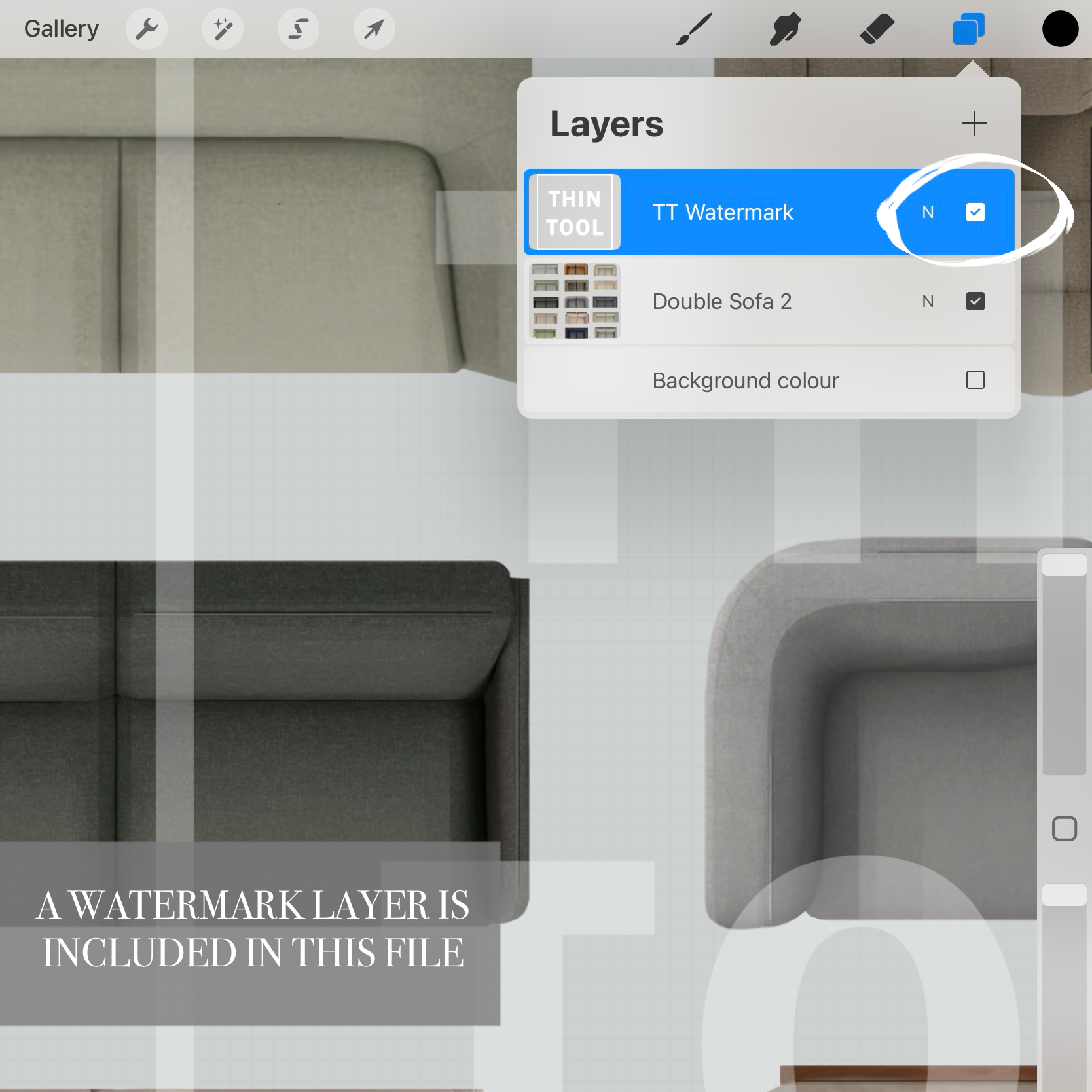Screen dimensions: 1092x1092
Task: Activate the Selection S-shaped tool
Action: [299, 29]
